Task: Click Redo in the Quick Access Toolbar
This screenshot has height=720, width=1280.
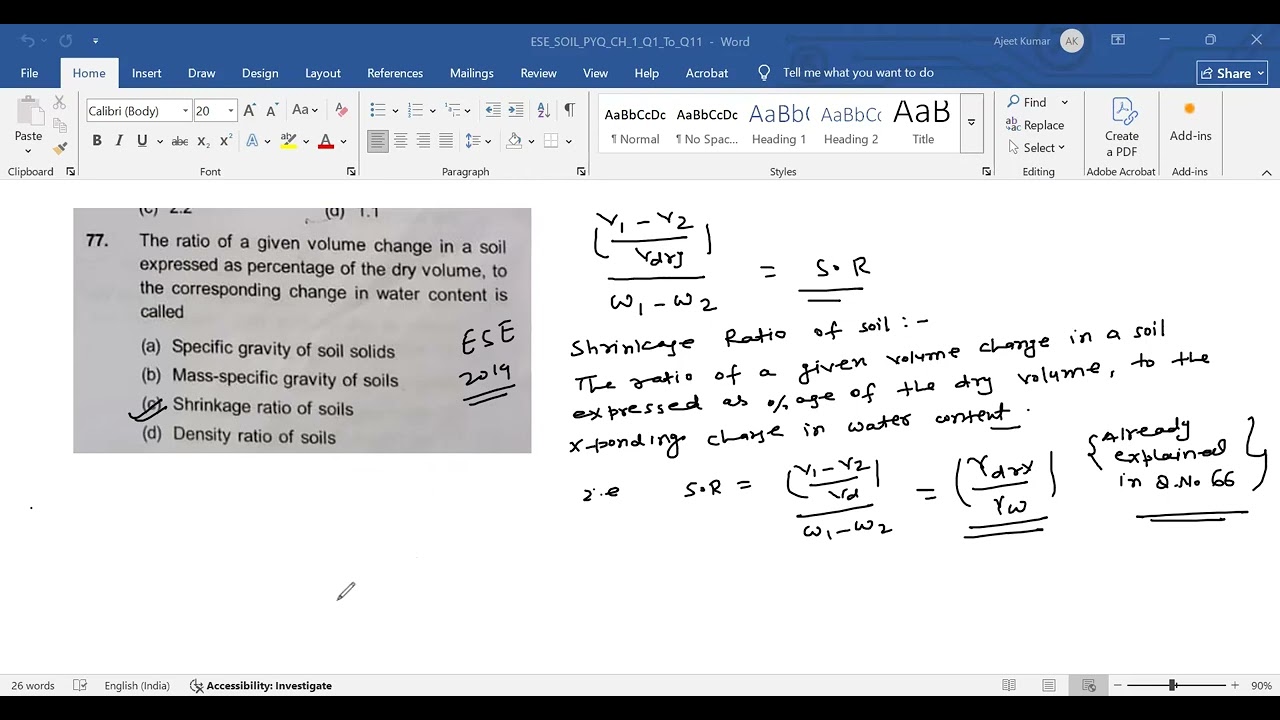Action: (65, 41)
